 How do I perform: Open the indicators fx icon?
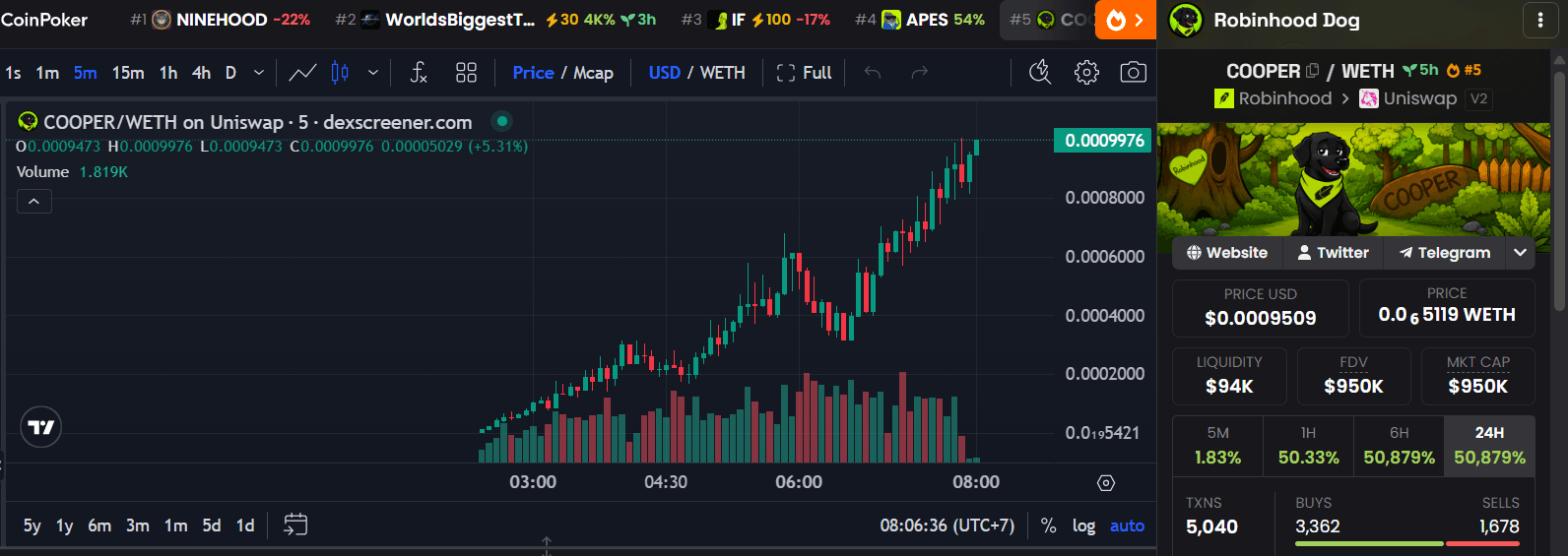tap(419, 72)
